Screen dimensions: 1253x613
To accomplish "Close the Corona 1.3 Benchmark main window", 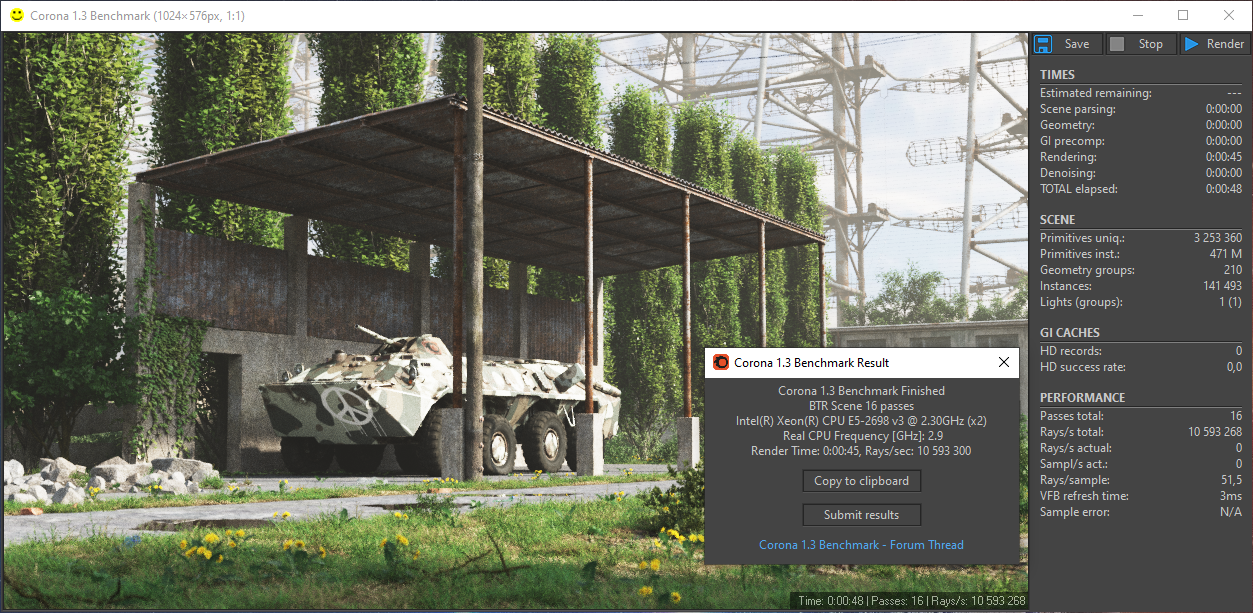I will [x=1229, y=15].
